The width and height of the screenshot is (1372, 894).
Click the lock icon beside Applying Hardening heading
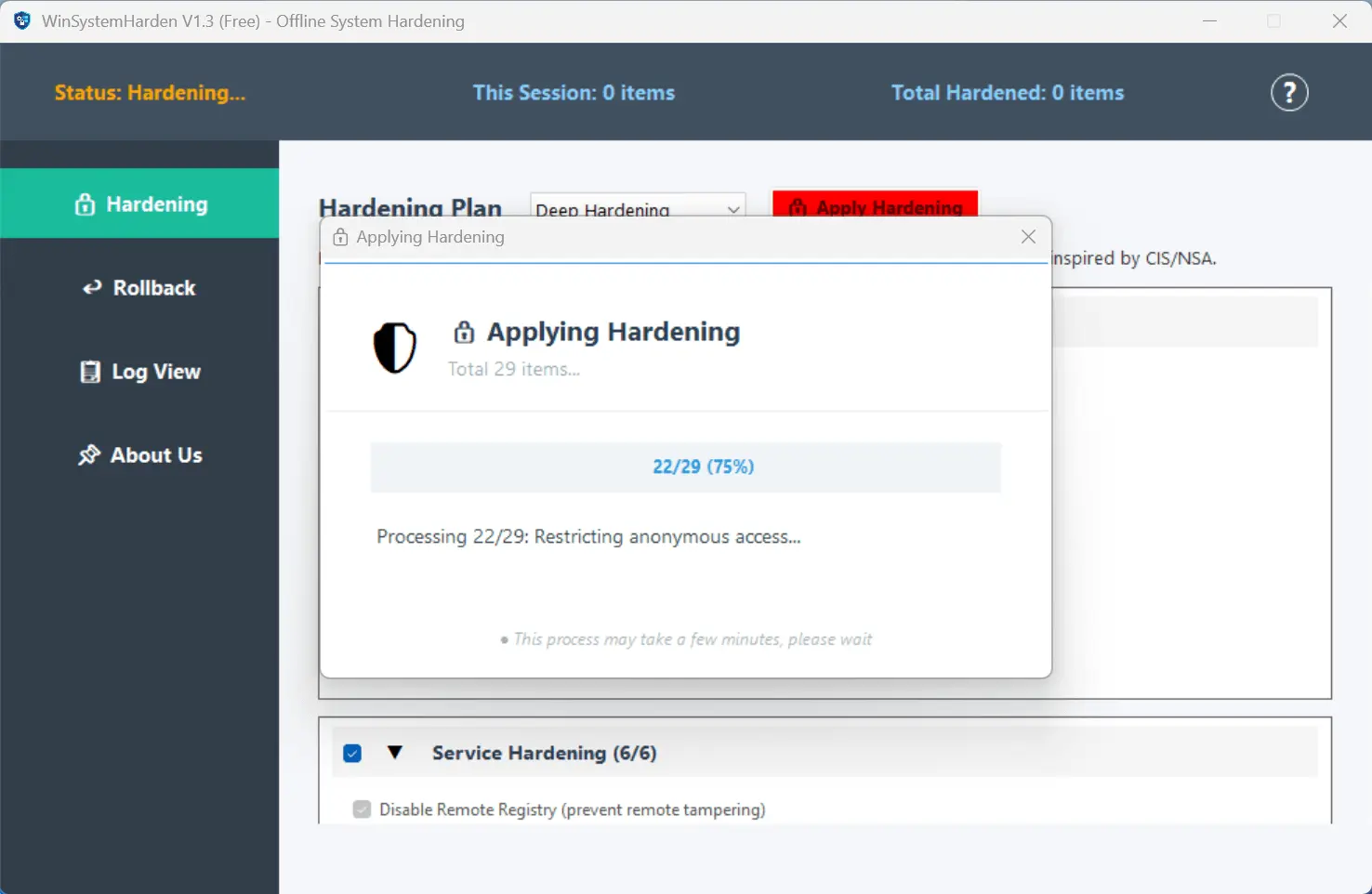464,332
